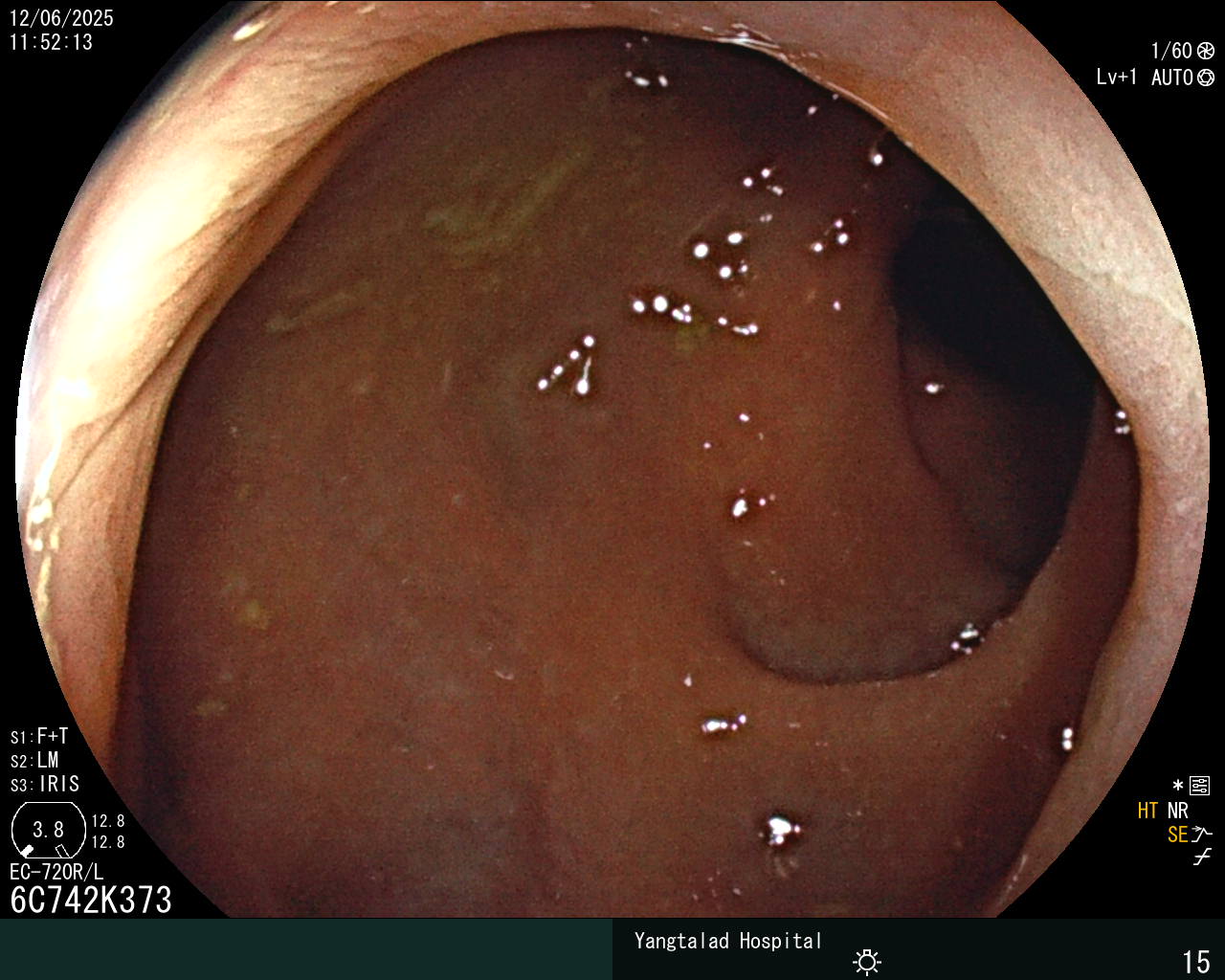Click the NR noise reduction indicator
This screenshot has width=1225, height=980.
tap(1177, 811)
